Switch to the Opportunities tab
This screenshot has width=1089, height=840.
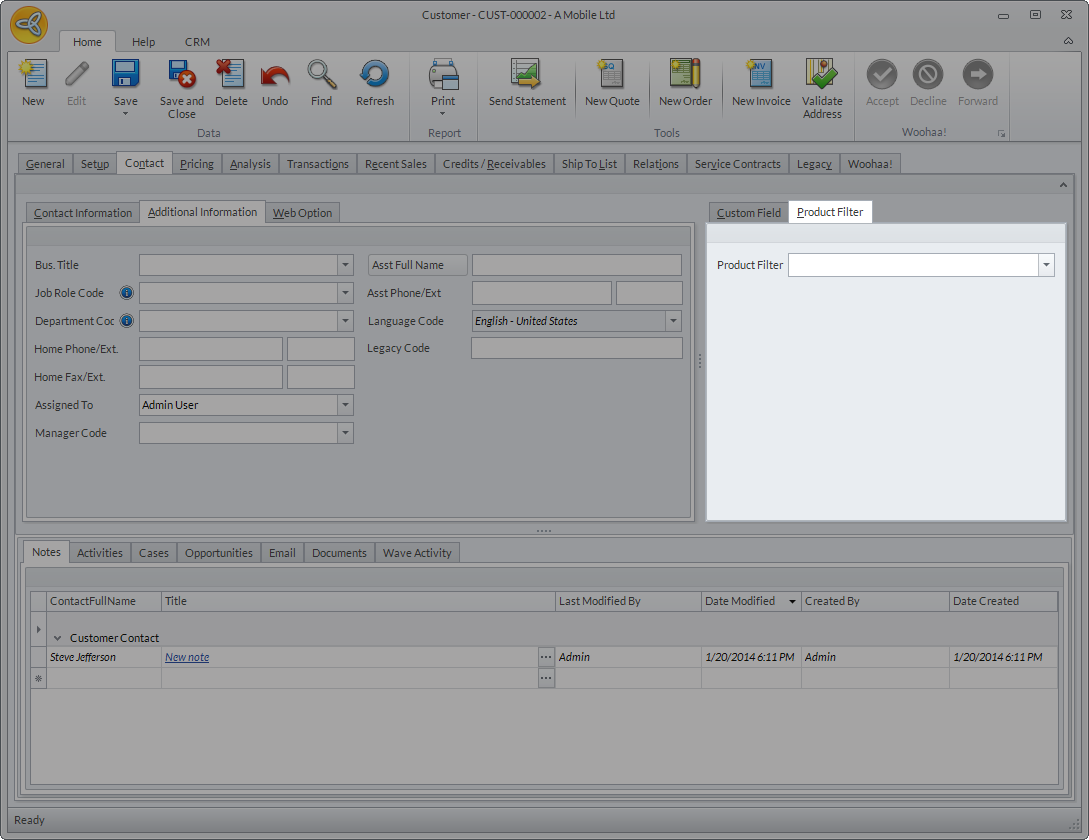(218, 553)
